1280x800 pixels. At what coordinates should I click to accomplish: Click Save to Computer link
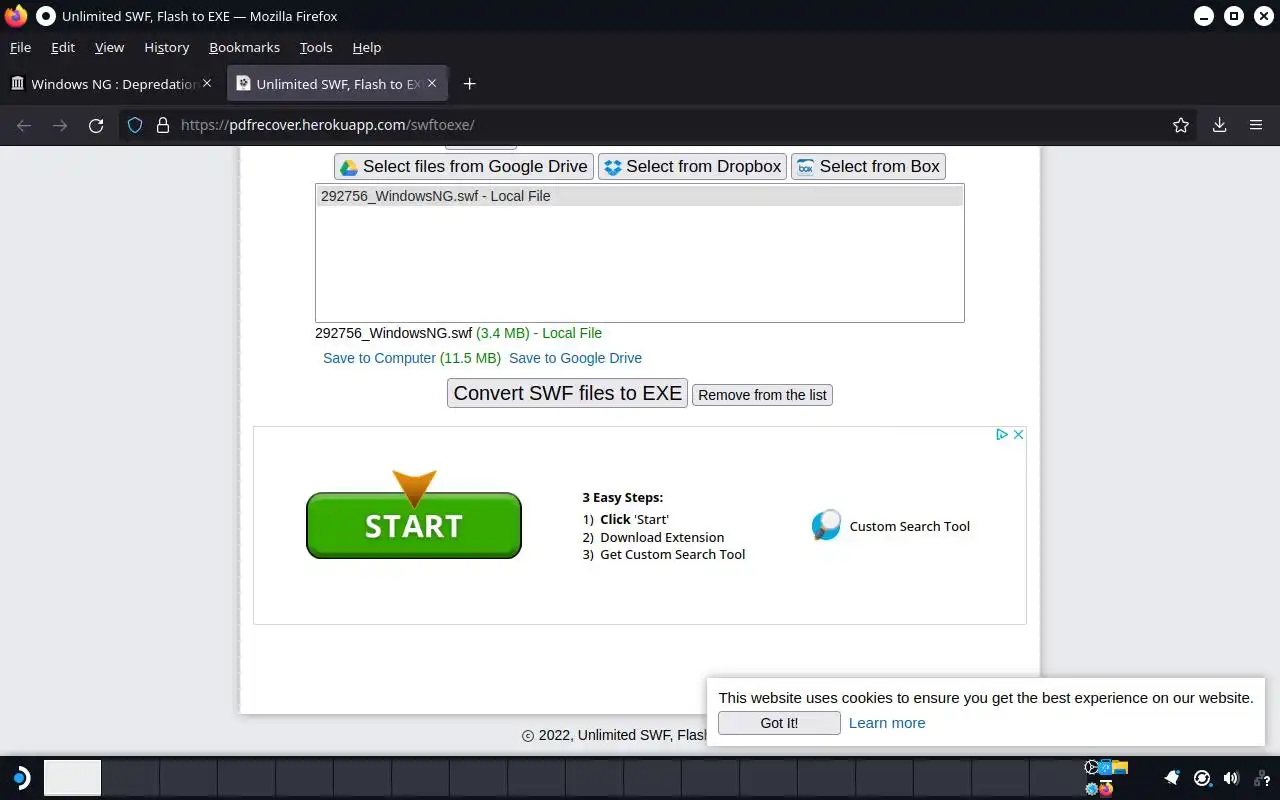379,358
